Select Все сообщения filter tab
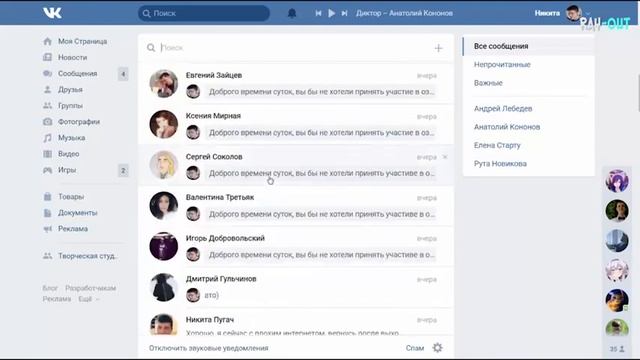640x360 pixels. (528, 46)
